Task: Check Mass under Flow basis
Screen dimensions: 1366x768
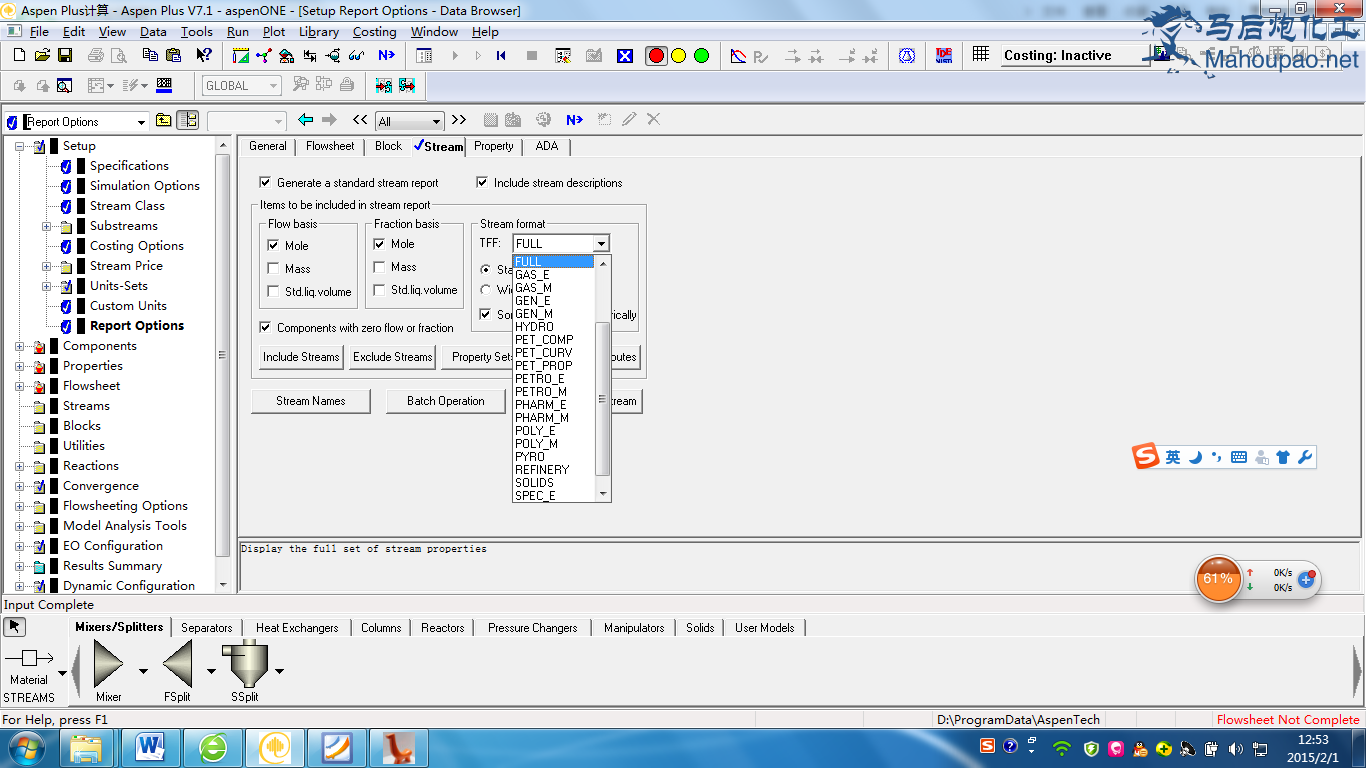Action: click(273, 268)
